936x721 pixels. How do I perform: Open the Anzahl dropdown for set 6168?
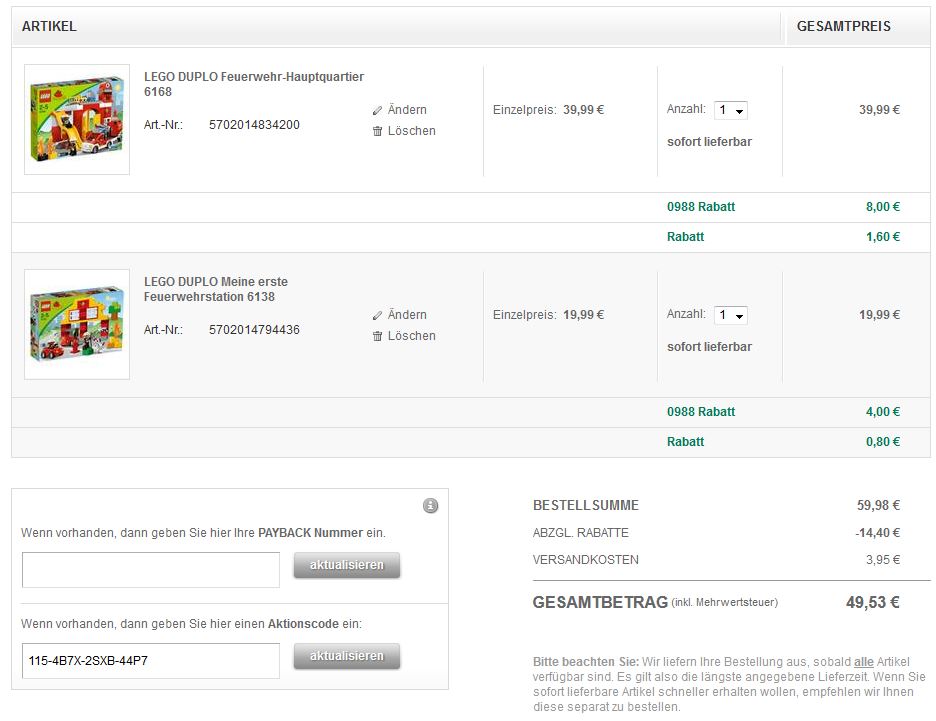[x=732, y=110]
